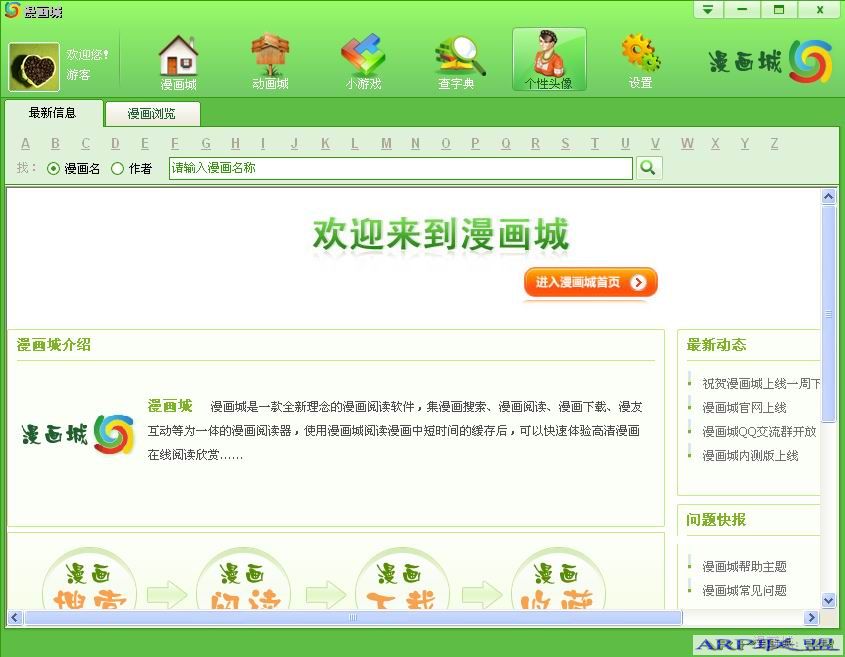Viewport: 845px width, 657px height.
Task: Open the 动画城 section icon
Action: (x=269, y=60)
